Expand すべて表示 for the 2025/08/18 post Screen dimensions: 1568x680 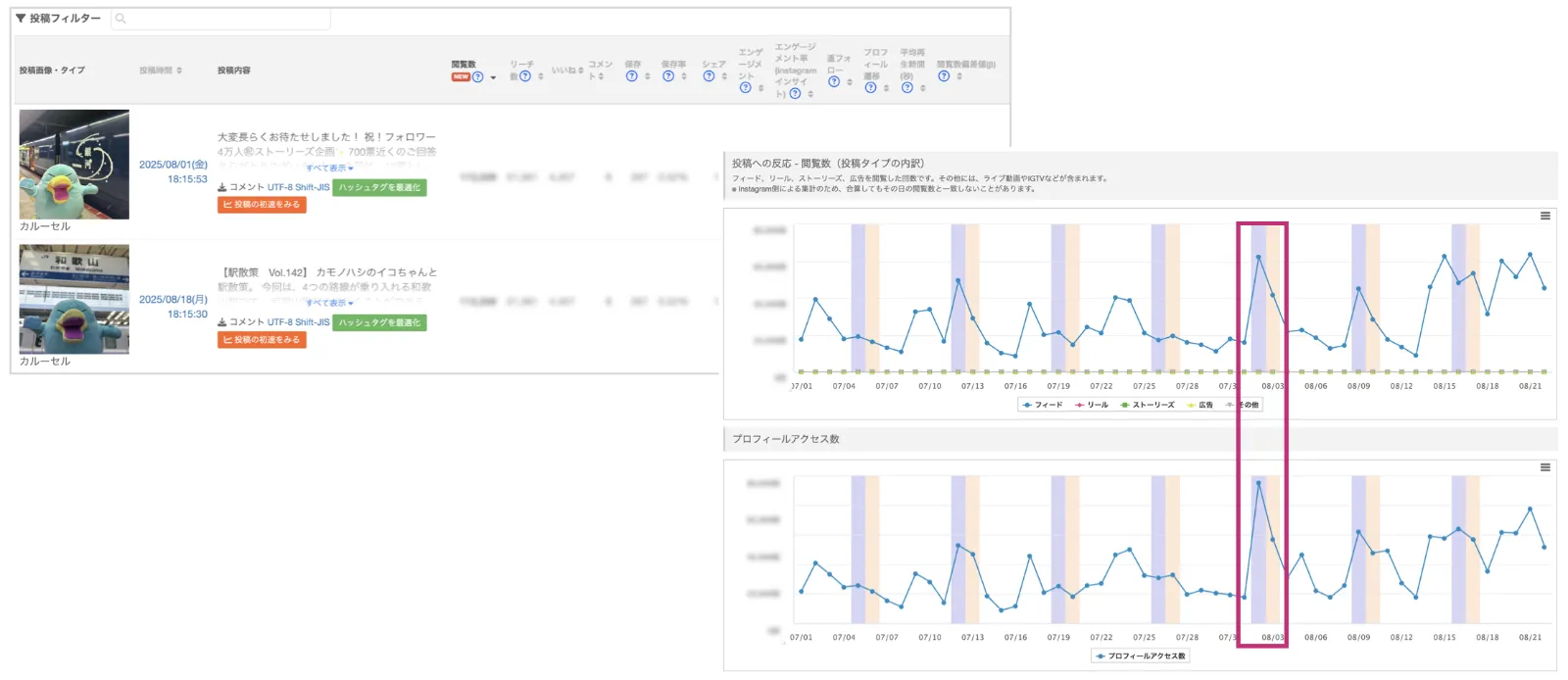pos(329,304)
